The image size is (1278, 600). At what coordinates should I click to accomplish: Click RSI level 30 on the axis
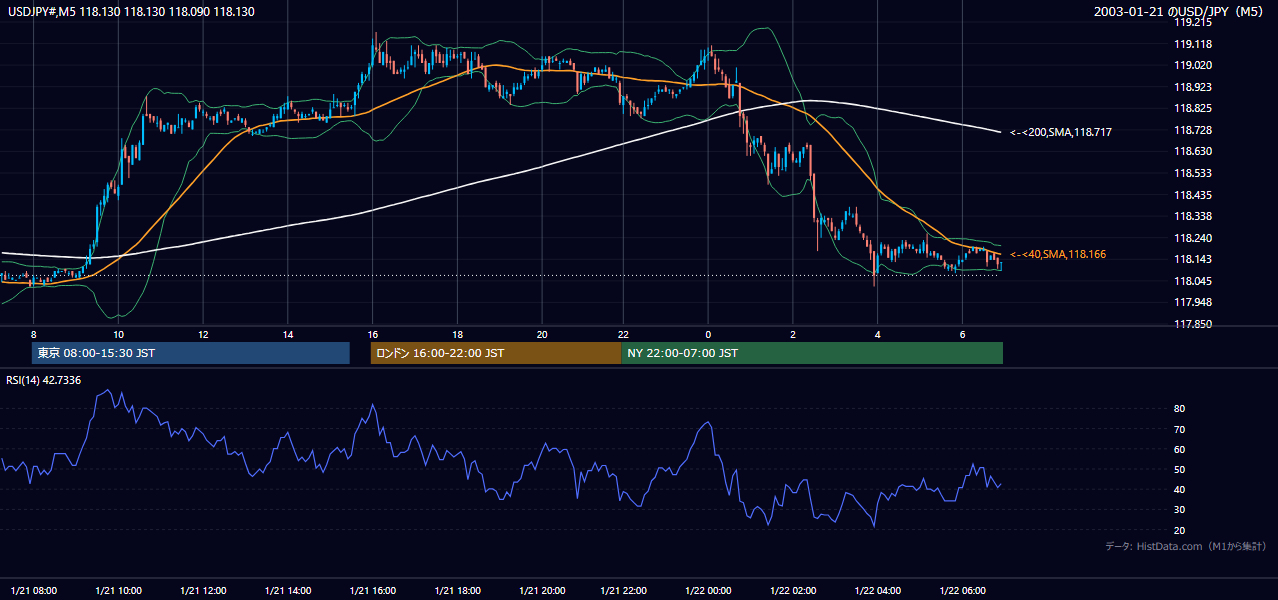(x=1180, y=510)
